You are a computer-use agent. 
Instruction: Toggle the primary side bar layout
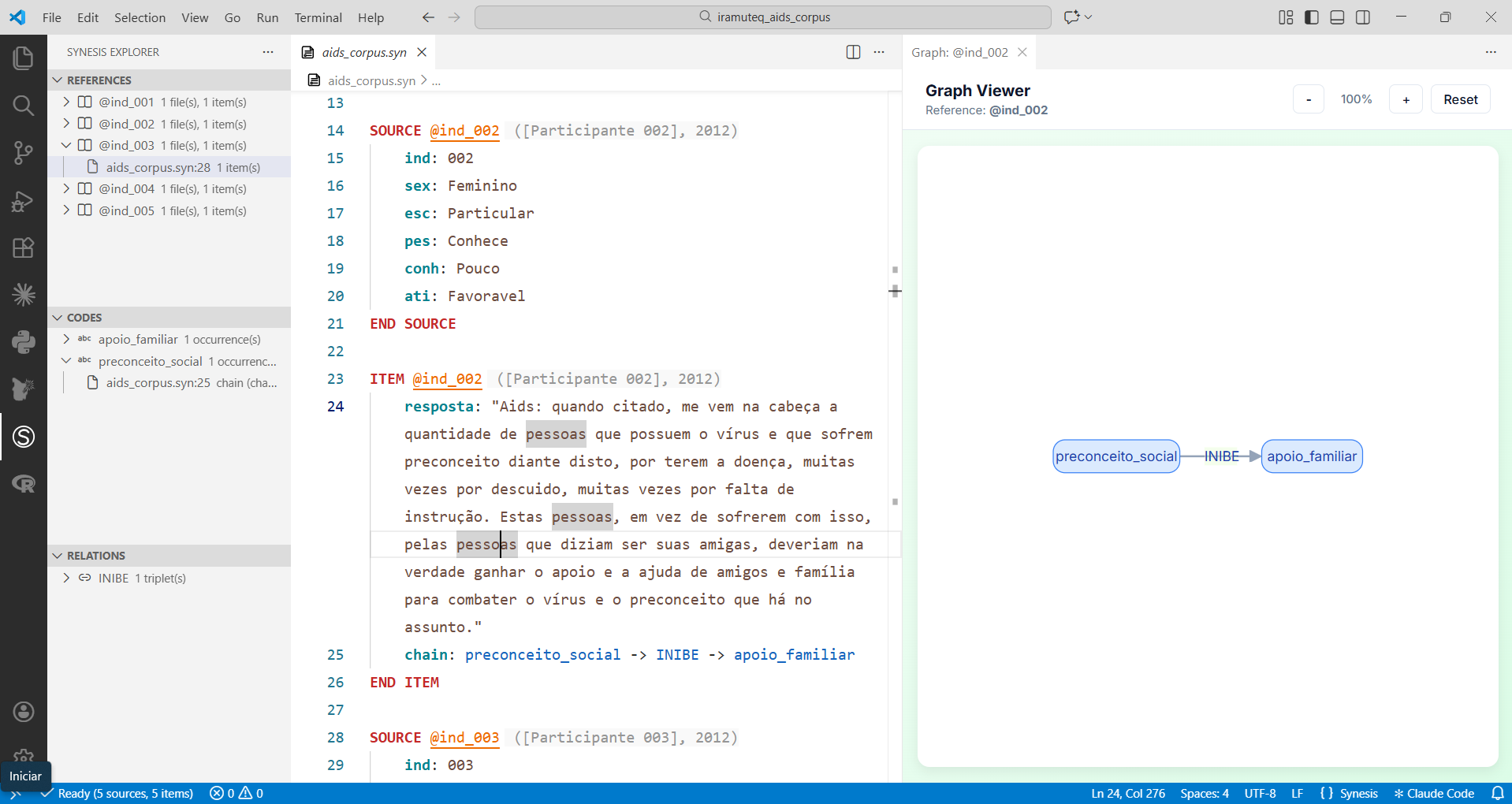pos(1312,17)
